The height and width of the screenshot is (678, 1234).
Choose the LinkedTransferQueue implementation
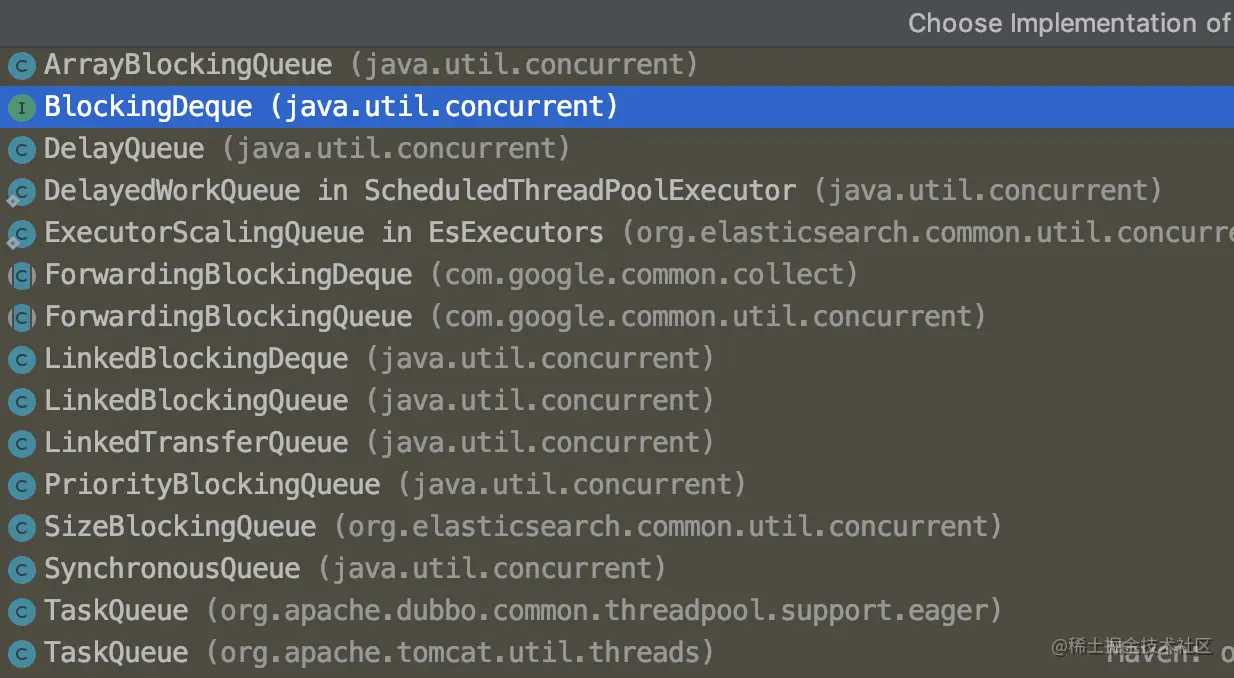pyautogui.click(x=196, y=444)
